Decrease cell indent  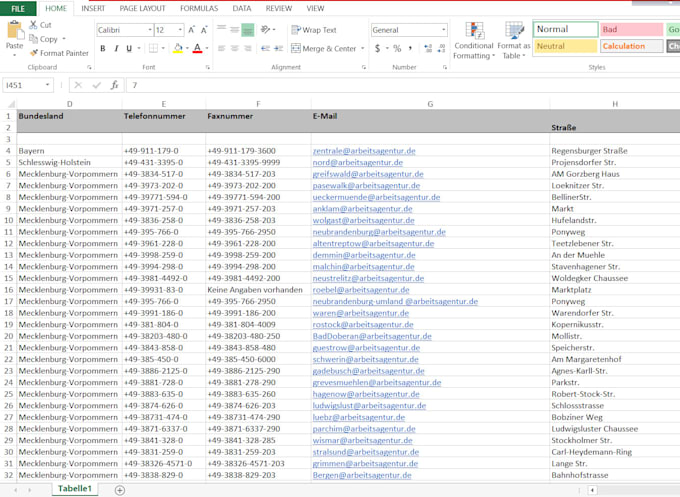click(x=265, y=48)
